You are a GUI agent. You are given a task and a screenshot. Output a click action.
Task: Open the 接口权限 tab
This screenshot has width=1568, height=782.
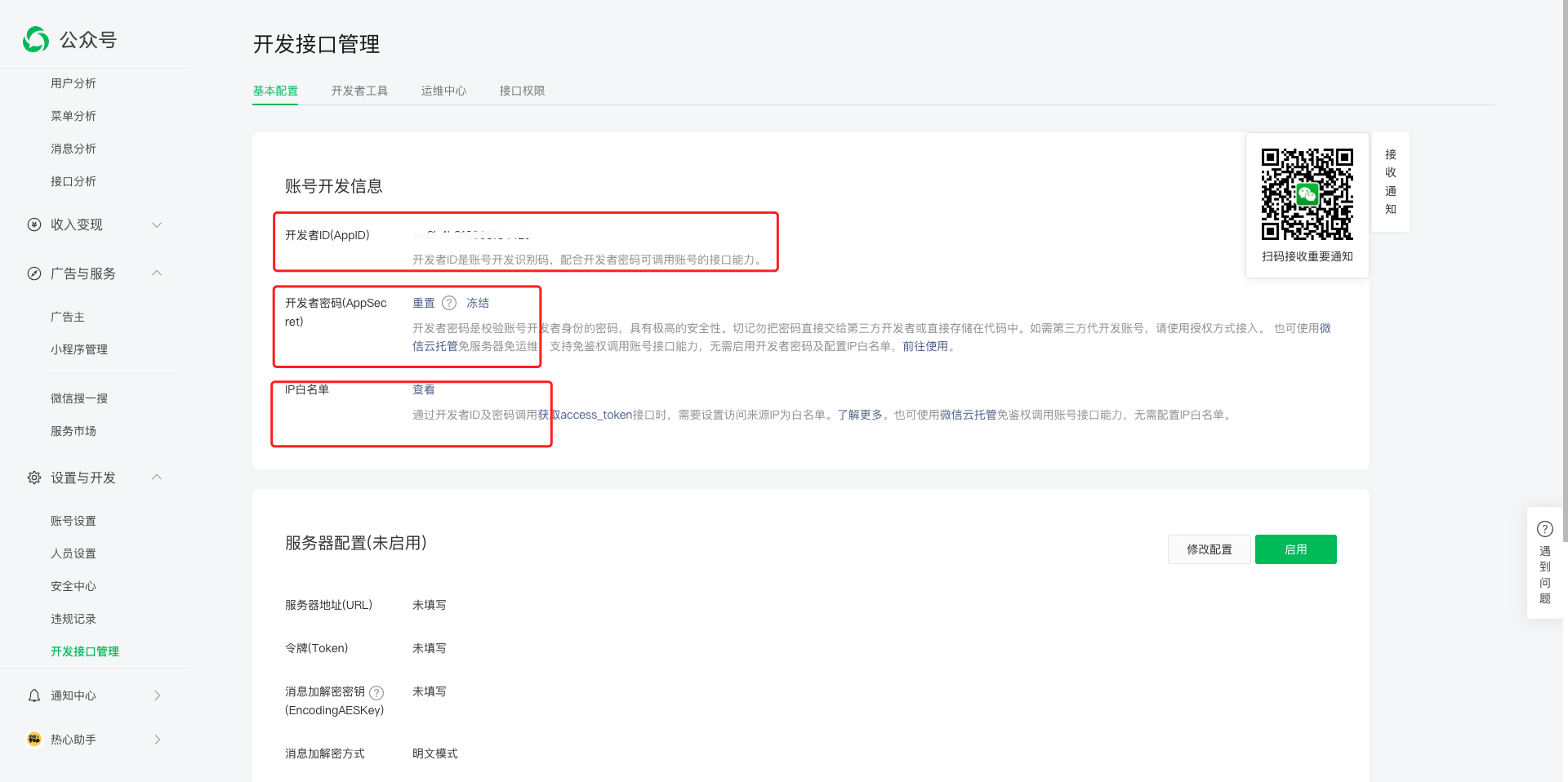522,91
